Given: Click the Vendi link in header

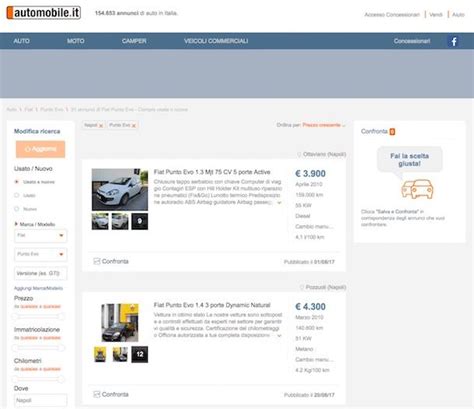Looking at the screenshot, I should 436,15.
